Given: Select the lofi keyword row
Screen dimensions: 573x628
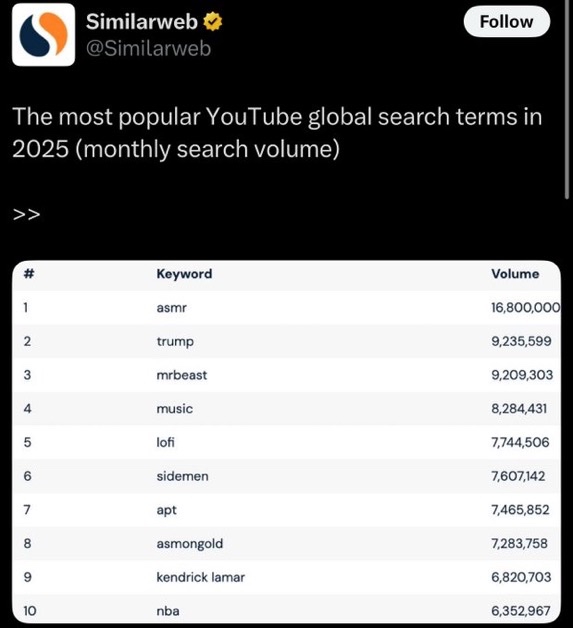Looking at the screenshot, I should point(286,442).
